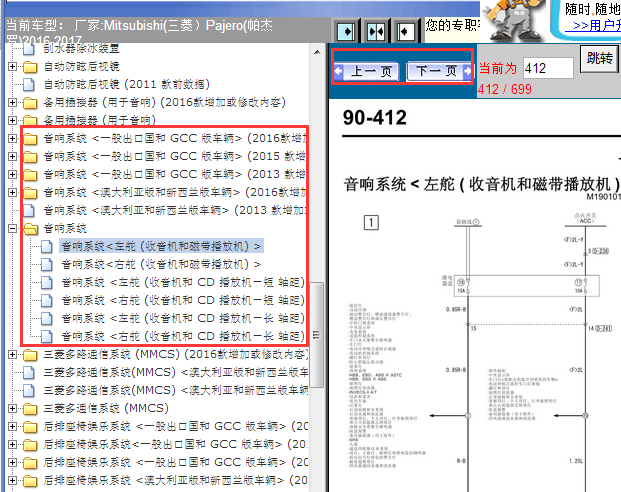Select 三菱多路通信系统 (MMCS) (2016款增加或修改内容) label
621x492 pixels.
[x=176, y=355]
